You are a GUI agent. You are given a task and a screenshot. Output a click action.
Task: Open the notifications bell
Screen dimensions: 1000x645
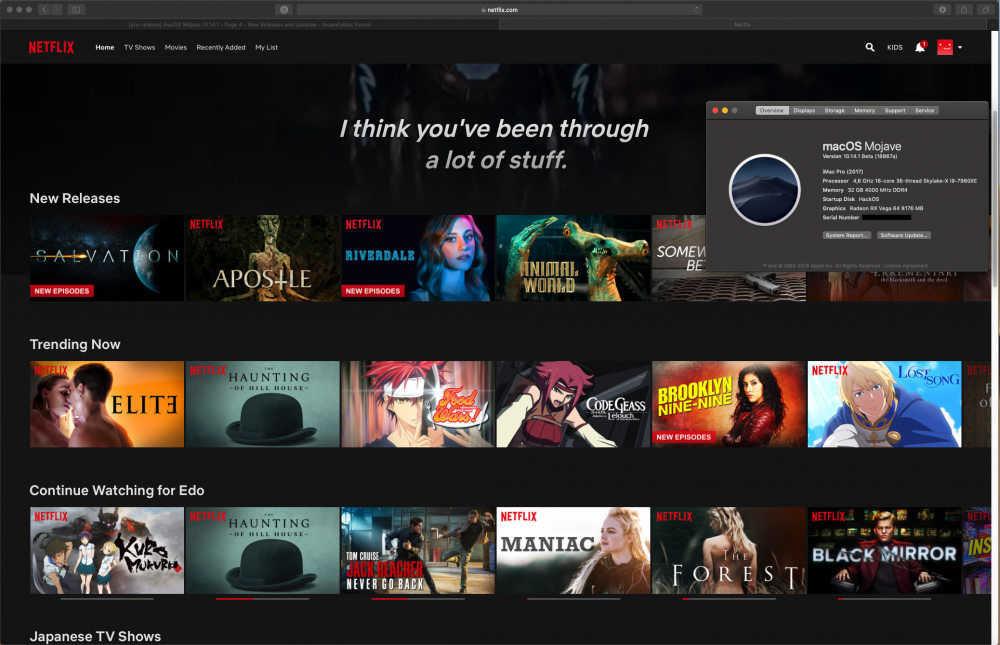tap(920, 47)
